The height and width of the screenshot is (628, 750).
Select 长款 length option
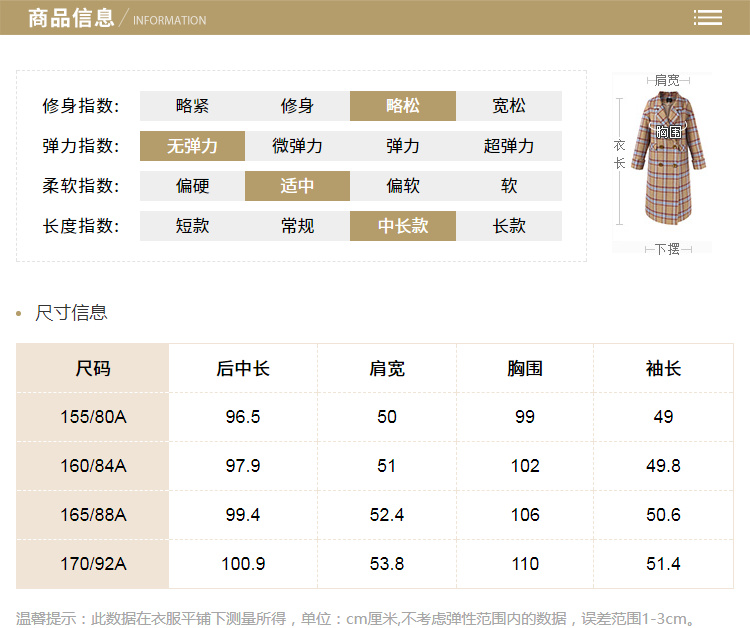tap(509, 226)
